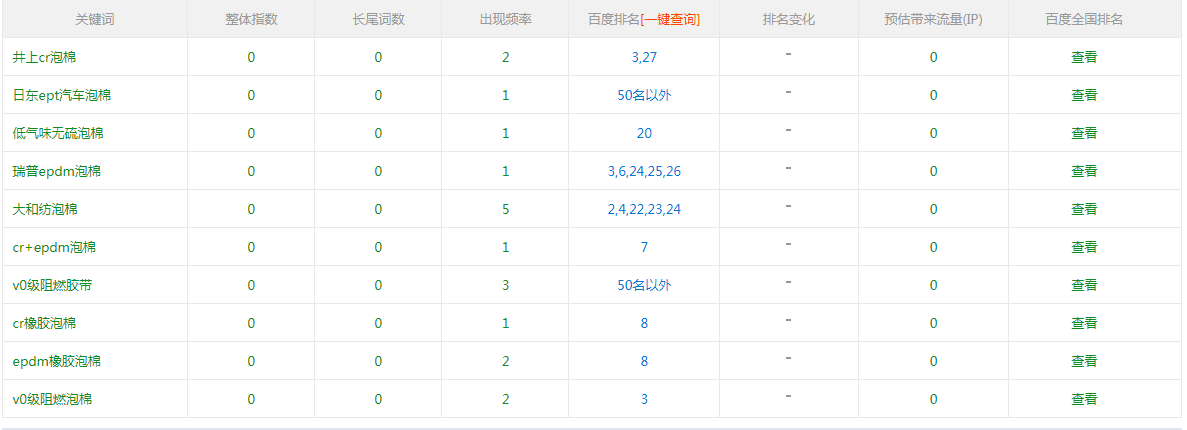This screenshot has width=1187, height=430.
Task: Click frequency value 2 for epdm橡胶泡棉
Action: pos(506,361)
